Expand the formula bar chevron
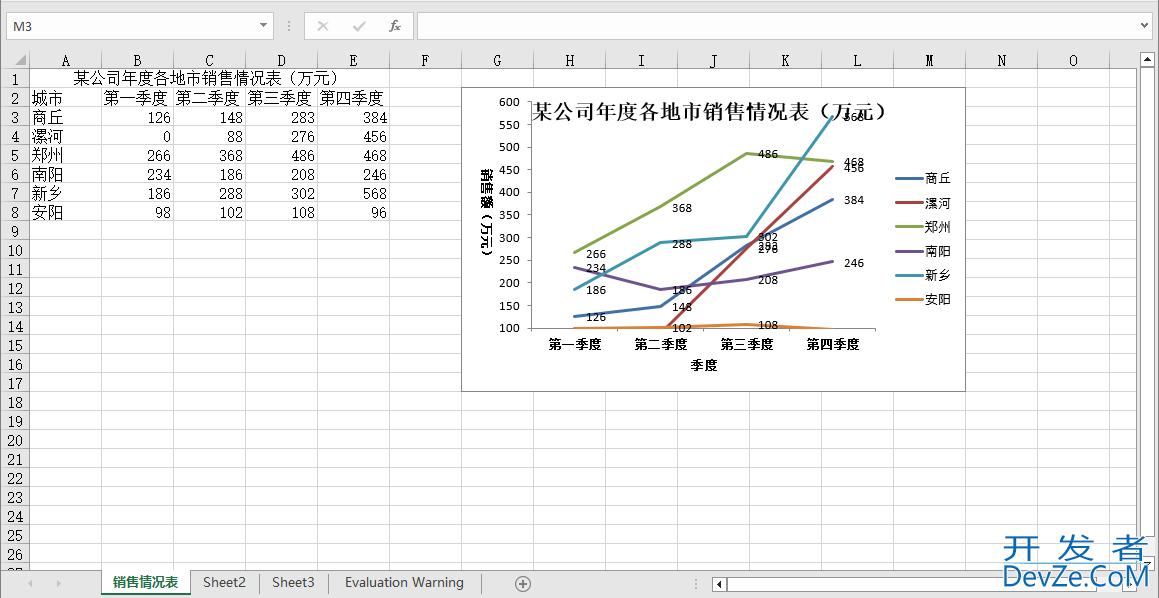This screenshot has width=1159, height=598. click(1144, 26)
